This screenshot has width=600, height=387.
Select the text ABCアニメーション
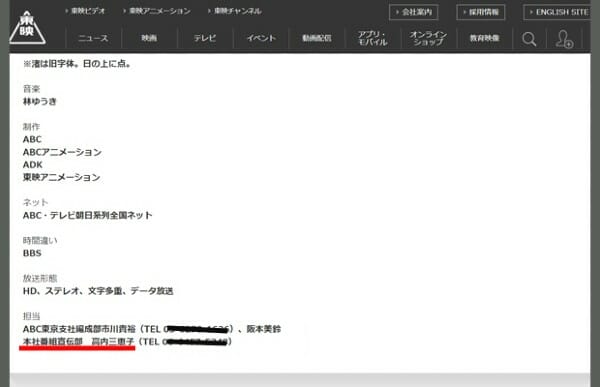point(62,152)
